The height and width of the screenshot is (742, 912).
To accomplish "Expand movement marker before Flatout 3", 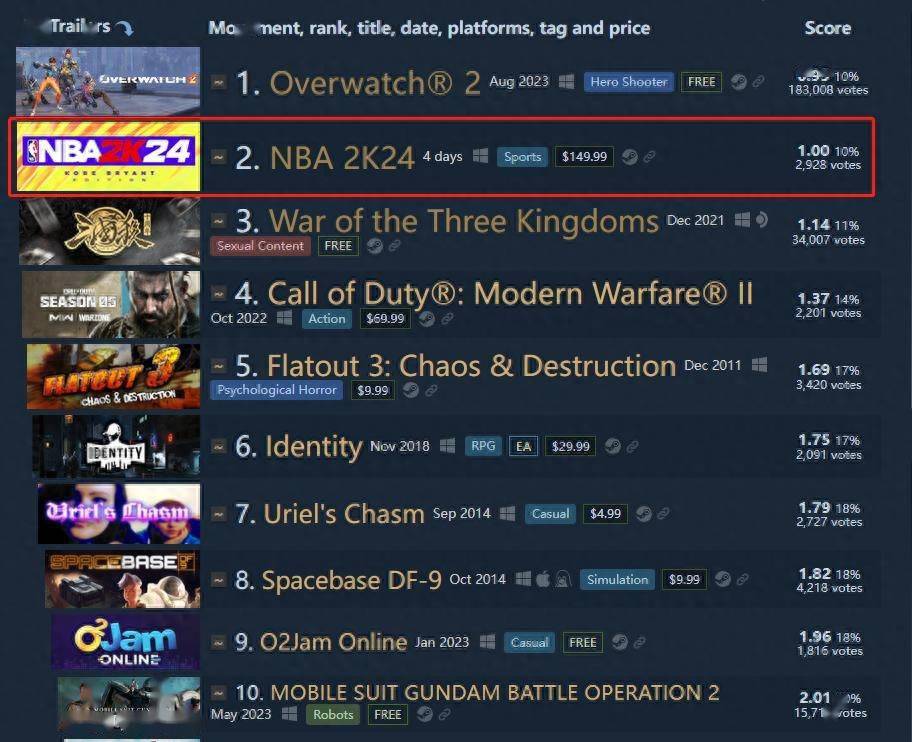I will [218, 366].
